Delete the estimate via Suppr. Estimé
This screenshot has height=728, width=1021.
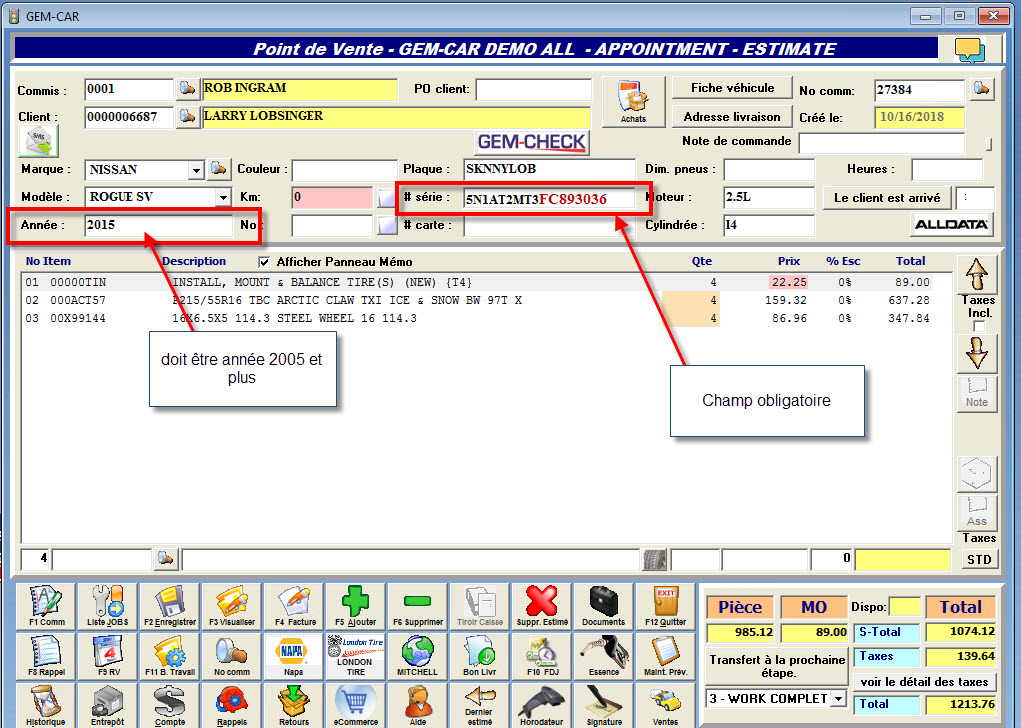coord(542,606)
